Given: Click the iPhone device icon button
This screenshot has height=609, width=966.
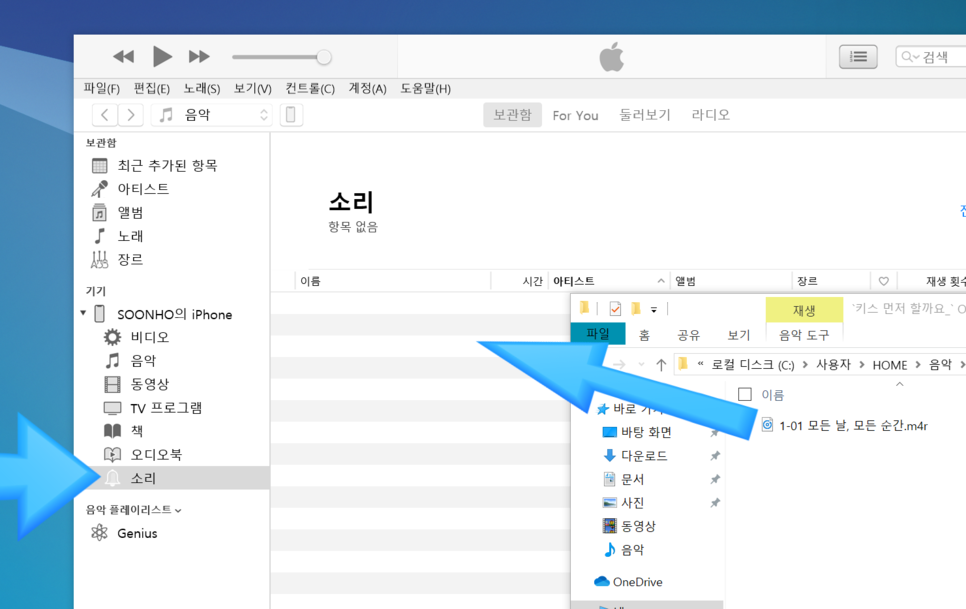Looking at the screenshot, I should (291, 115).
